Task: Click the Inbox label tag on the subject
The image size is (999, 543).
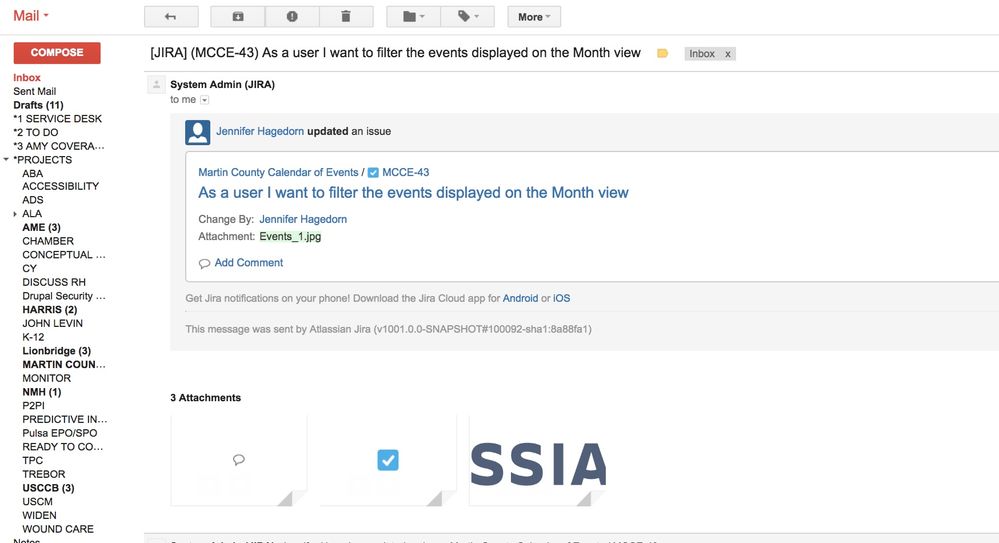Action: click(x=702, y=54)
